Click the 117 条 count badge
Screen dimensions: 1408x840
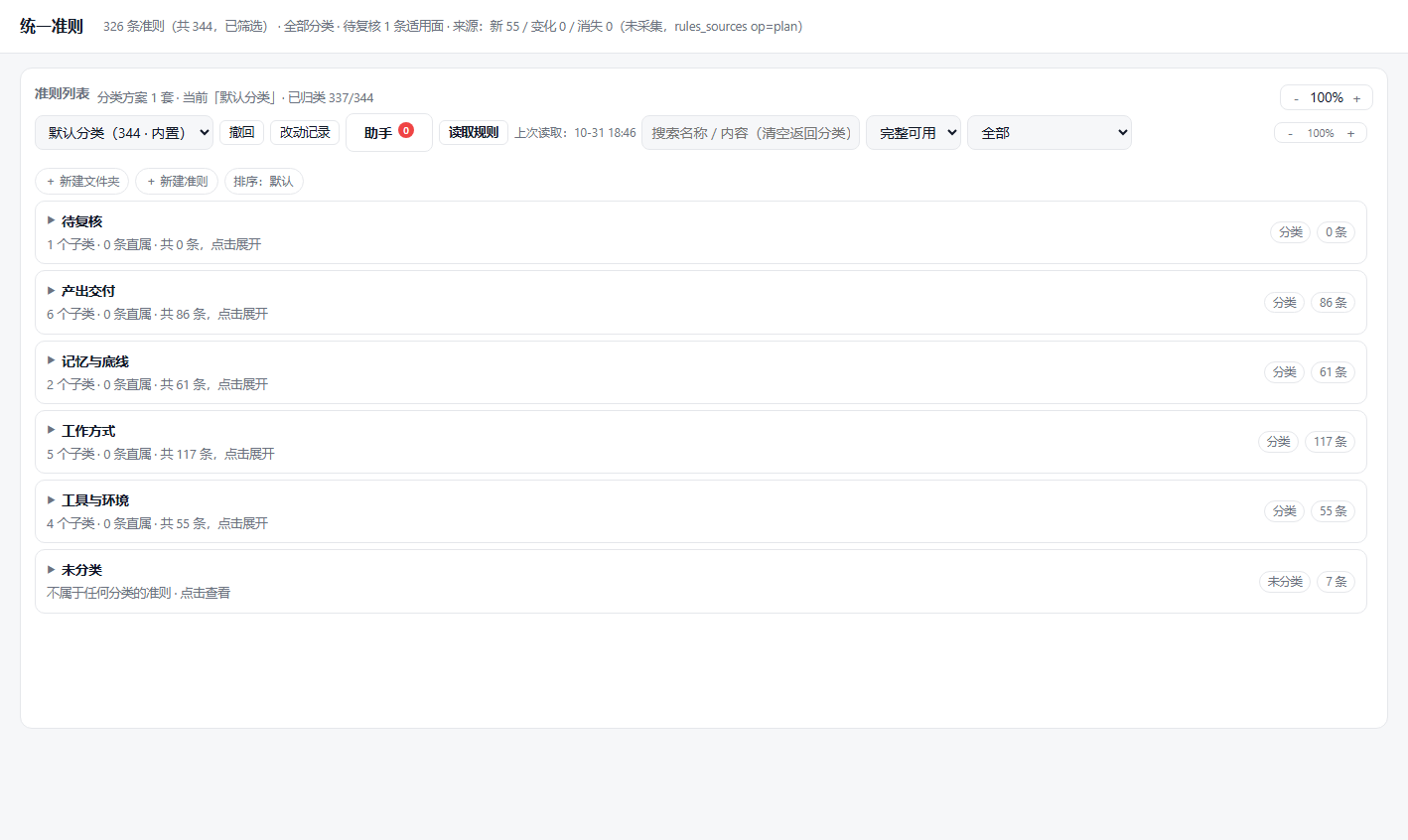point(1331,441)
